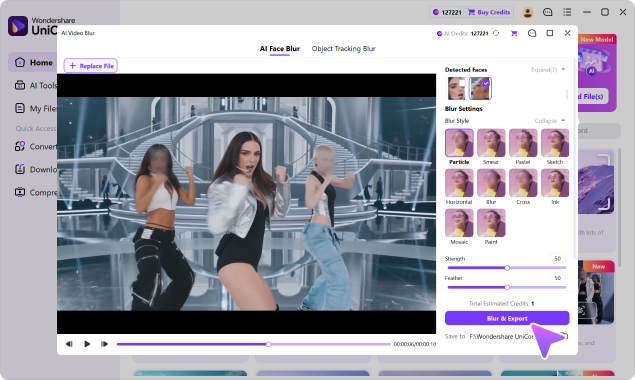Open Home in the main sidebar

click(34, 62)
